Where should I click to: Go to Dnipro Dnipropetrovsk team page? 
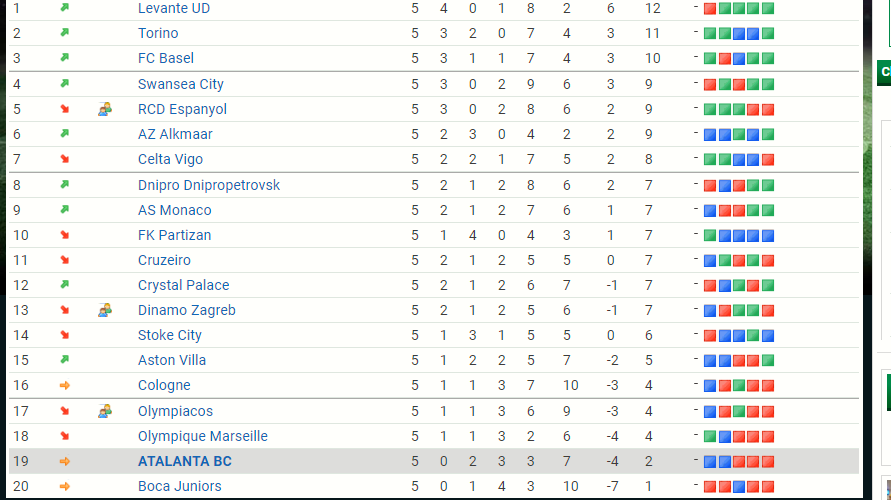coord(208,185)
